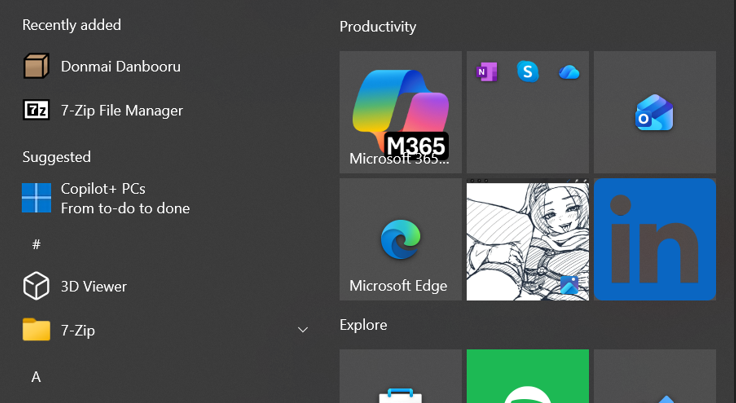Click the A letter index header
The width and height of the screenshot is (736, 403).
tap(36, 377)
